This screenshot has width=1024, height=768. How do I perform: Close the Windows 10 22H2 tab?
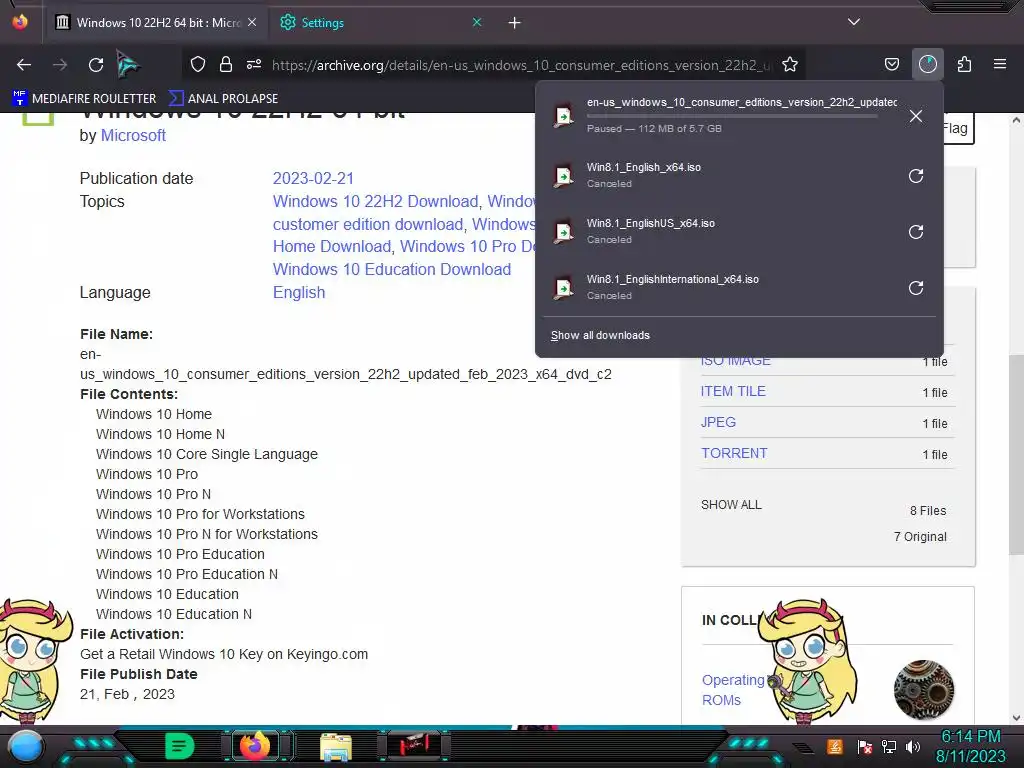(251, 22)
